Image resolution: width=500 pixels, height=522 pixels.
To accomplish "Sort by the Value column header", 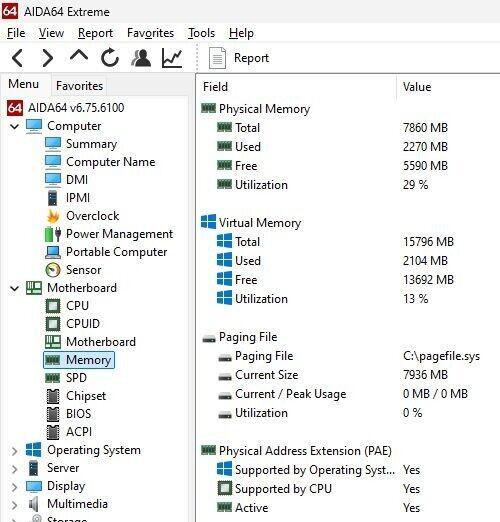I will pyautogui.click(x=417, y=87).
